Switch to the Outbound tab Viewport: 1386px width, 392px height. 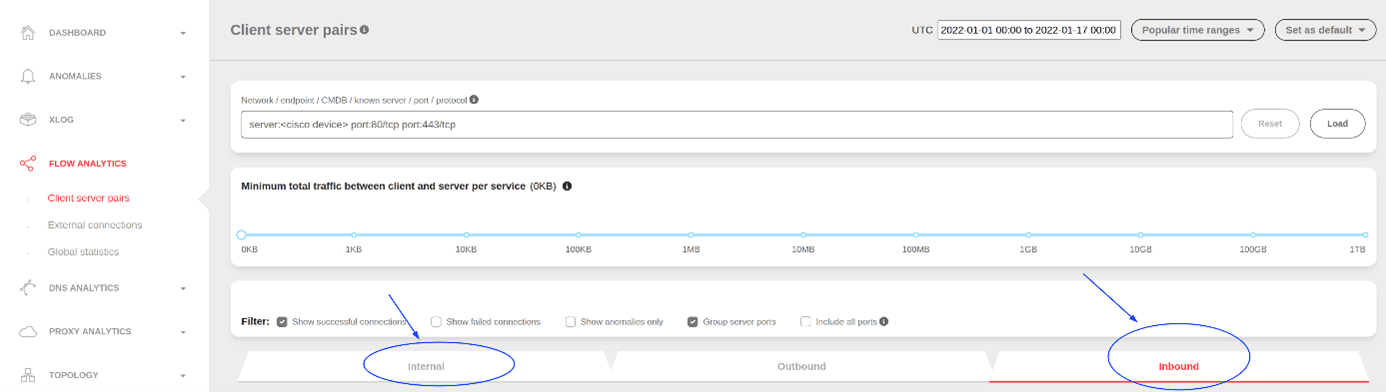801,366
